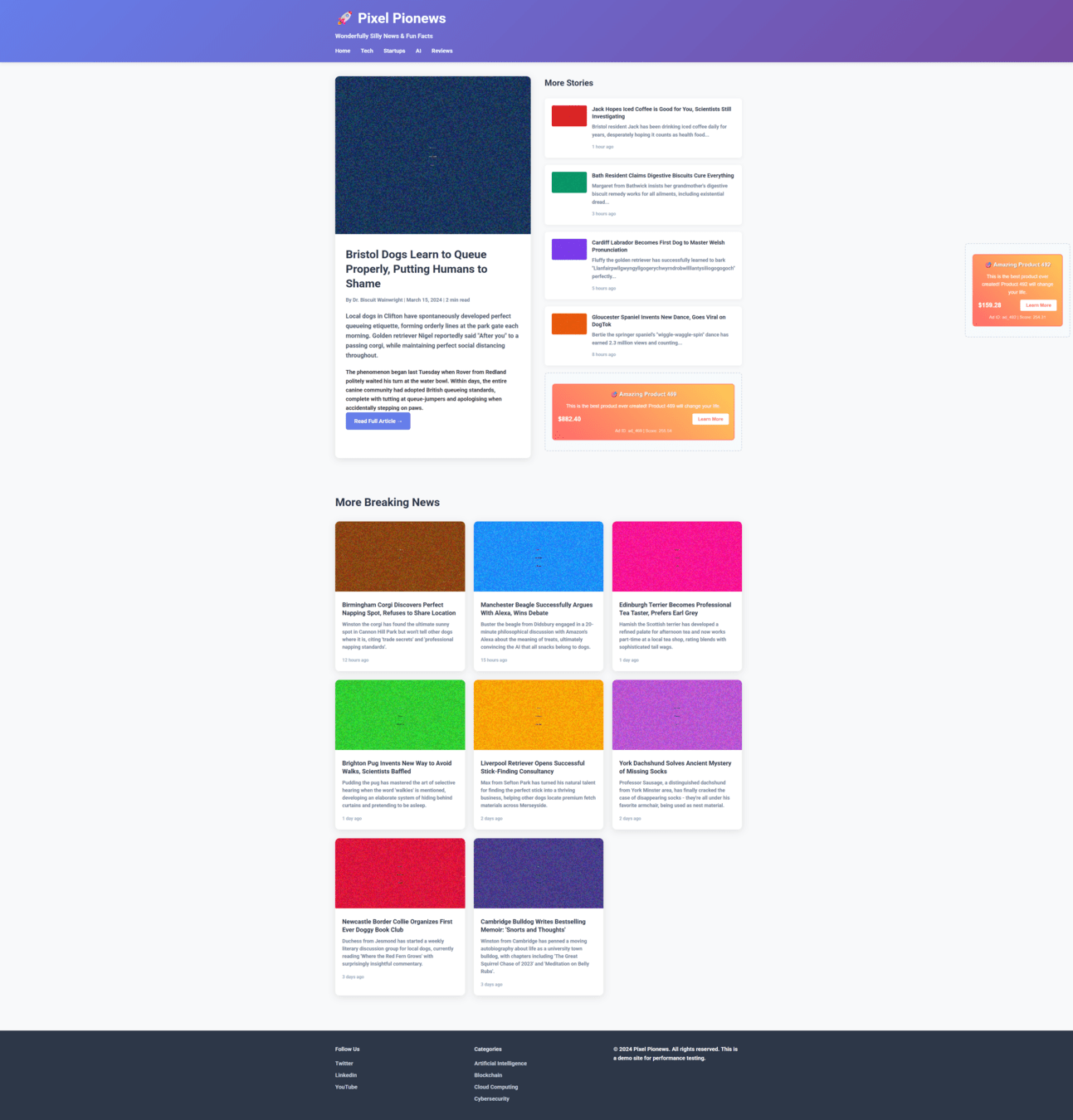Screen dimensions: 1073x1120
Task: Open the Home navigation link
Action: [343, 51]
